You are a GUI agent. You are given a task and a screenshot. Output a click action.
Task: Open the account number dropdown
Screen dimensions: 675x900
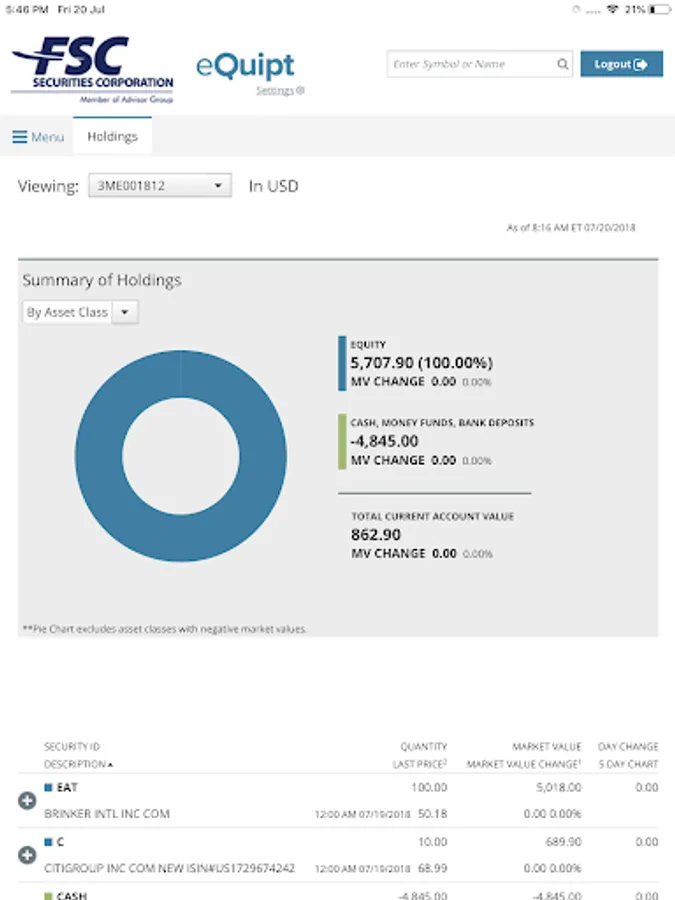pos(160,186)
